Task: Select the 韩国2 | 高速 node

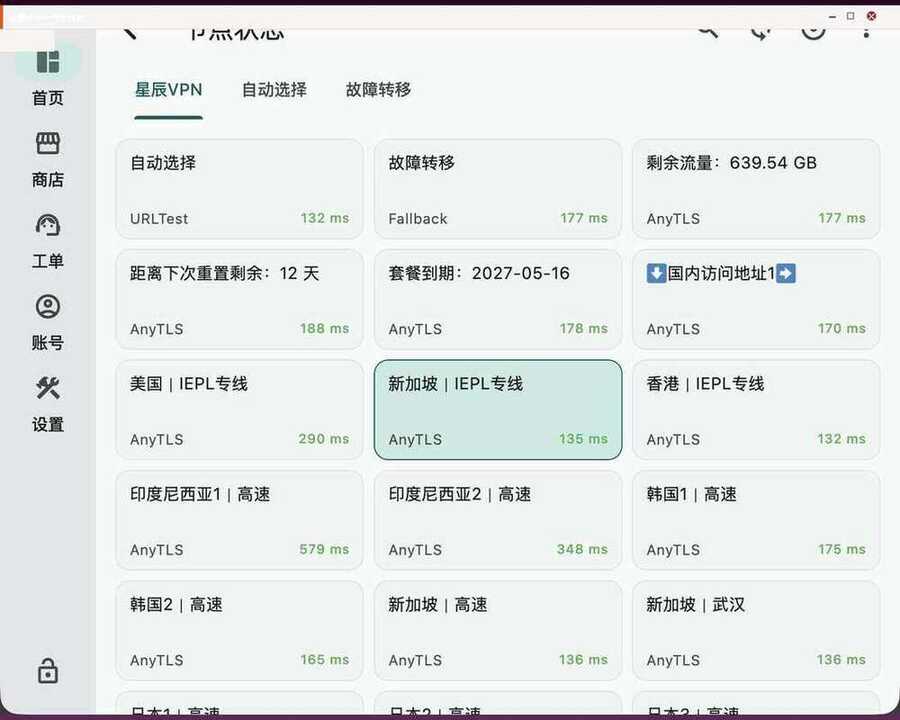Action: click(239, 630)
